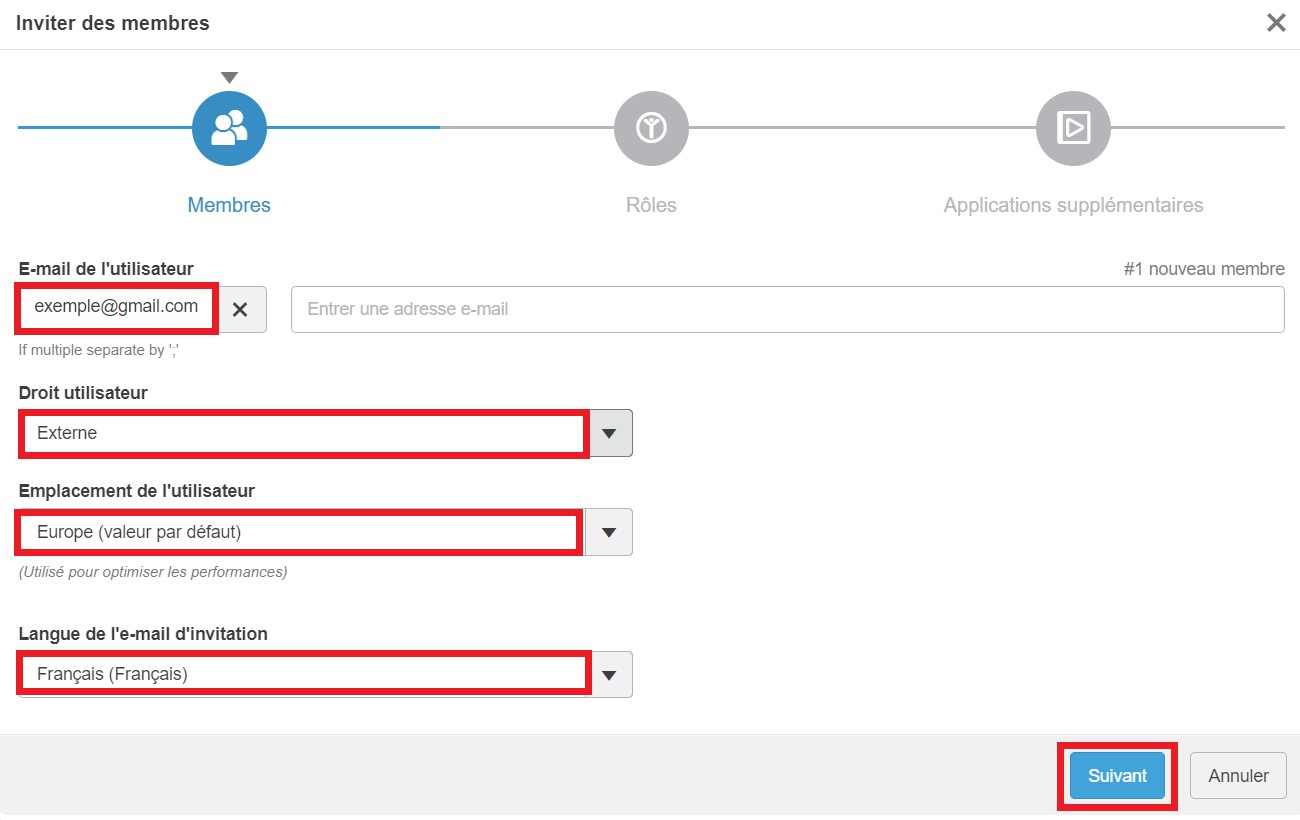This screenshot has height=820, width=1300.
Task: Click the Annuler button
Action: click(x=1238, y=776)
